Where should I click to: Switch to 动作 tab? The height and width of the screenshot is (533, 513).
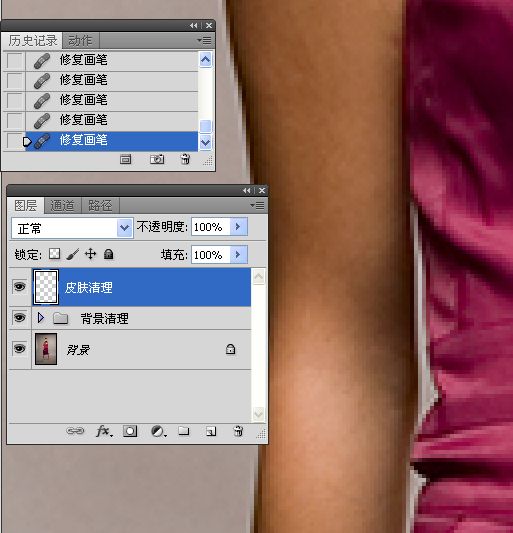[x=80, y=40]
